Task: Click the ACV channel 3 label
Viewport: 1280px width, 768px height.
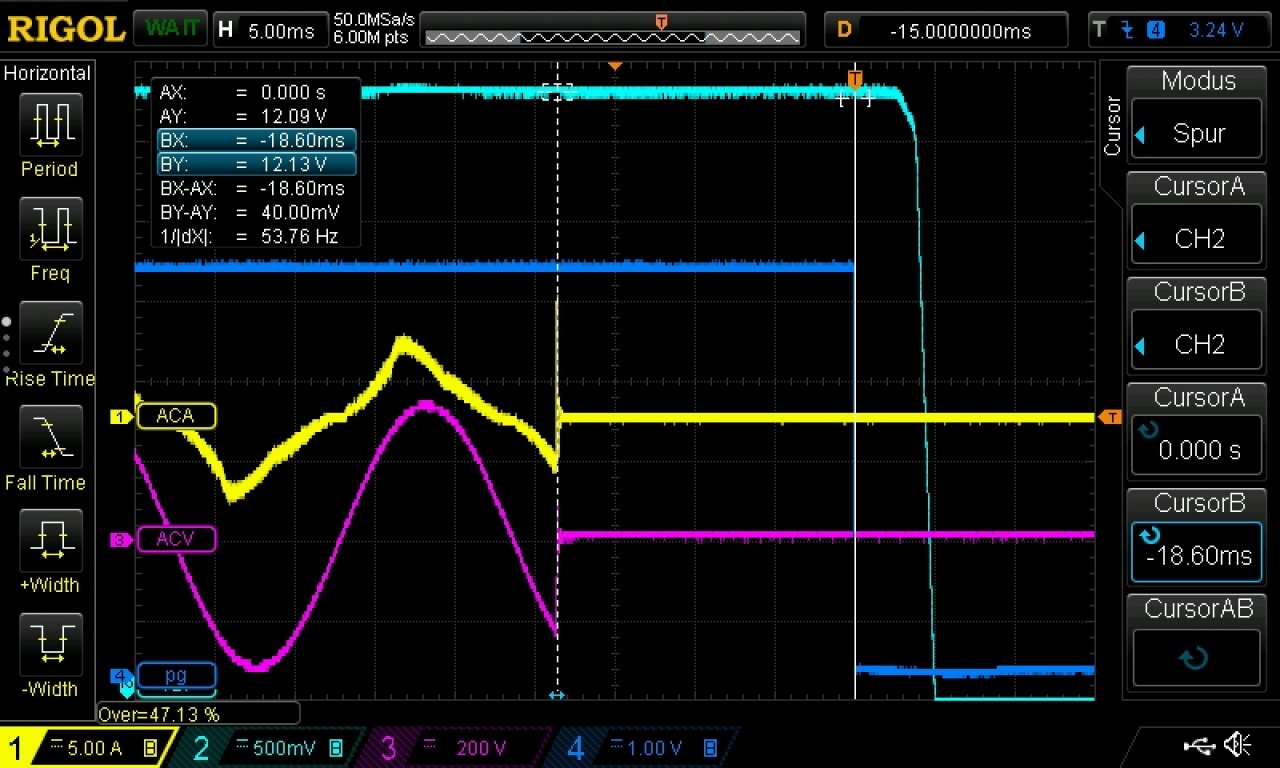Action: click(175, 540)
